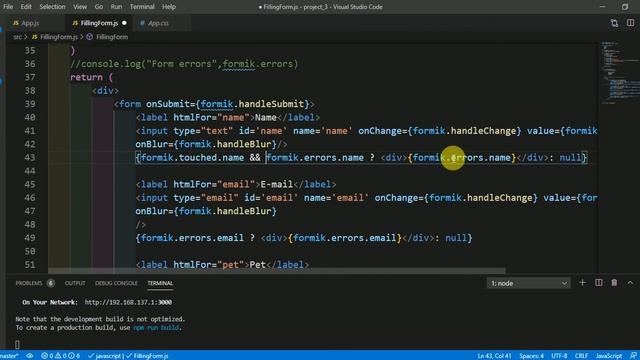Click the code minimap overview
This screenshot has width=640, height=360.
pos(620,73)
